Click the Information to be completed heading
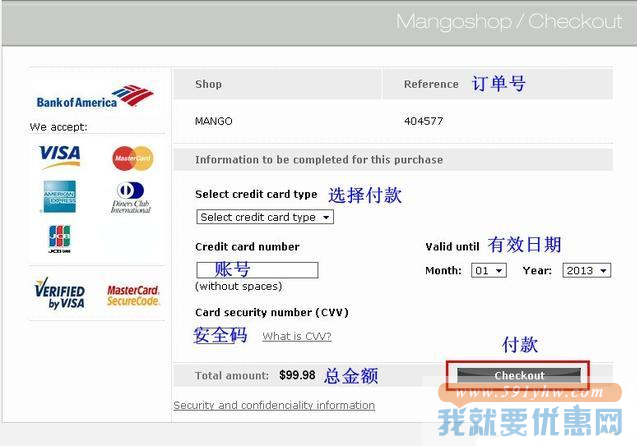This screenshot has width=637, height=446. point(319,160)
